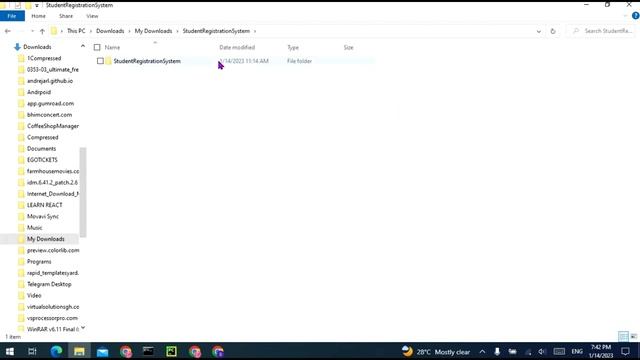This screenshot has width=640, height=360.
Task: Sort by the Name column header
Action: click(112, 47)
